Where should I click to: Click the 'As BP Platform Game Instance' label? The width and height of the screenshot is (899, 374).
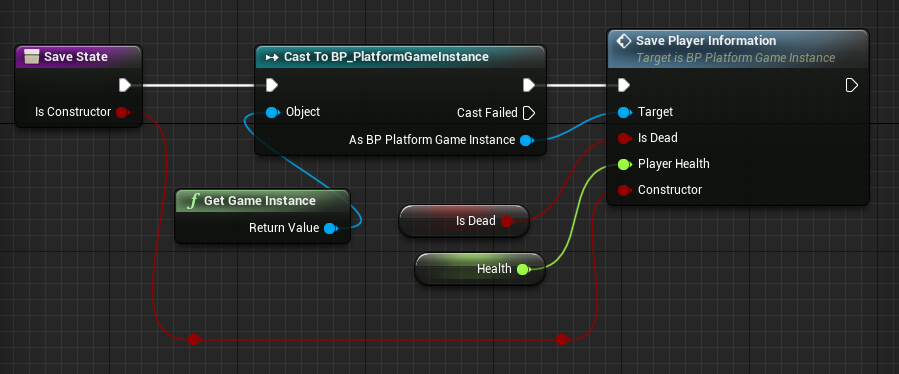pyautogui.click(x=432, y=140)
